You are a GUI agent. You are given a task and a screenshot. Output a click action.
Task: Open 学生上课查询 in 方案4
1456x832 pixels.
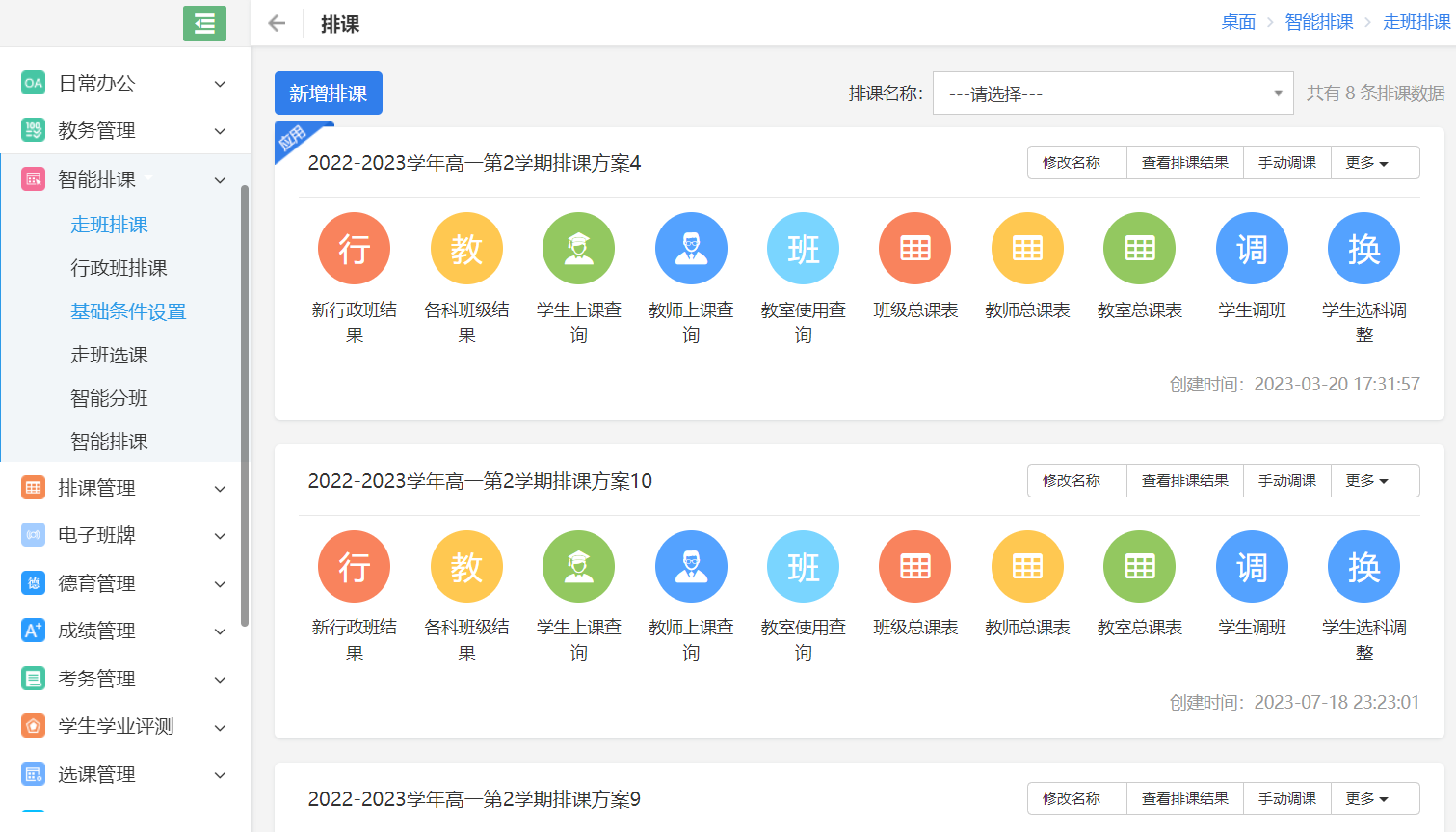pos(578,249)
